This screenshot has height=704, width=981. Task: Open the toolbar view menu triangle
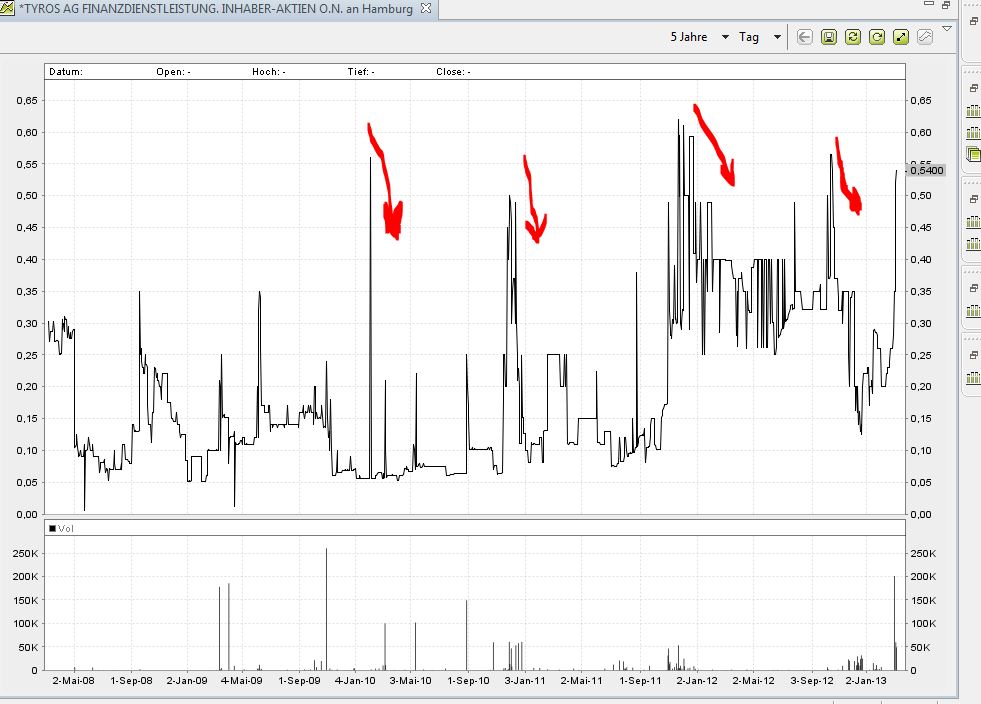pyautogui.click(x=946, y=28)
